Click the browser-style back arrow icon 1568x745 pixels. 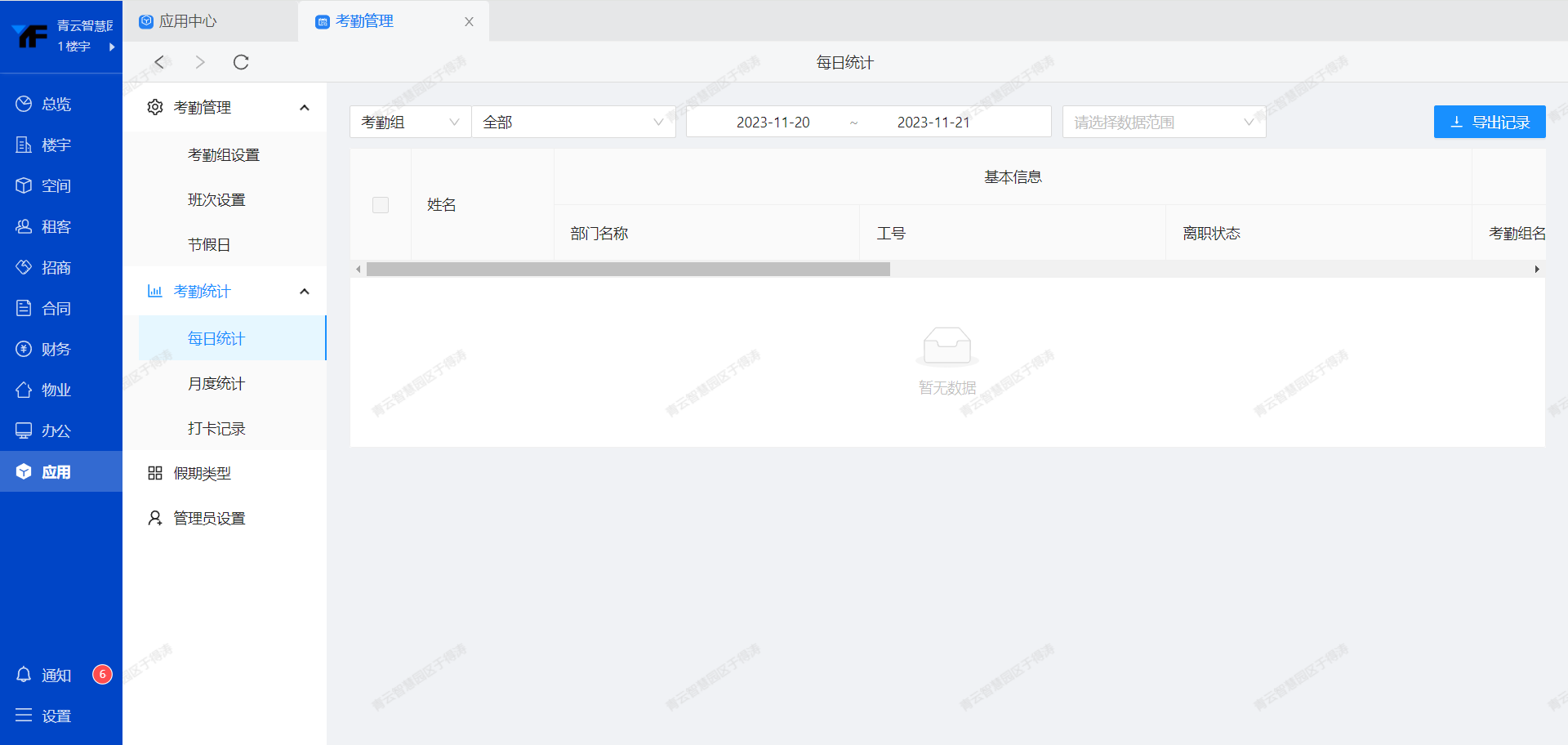tap(160, 62)
